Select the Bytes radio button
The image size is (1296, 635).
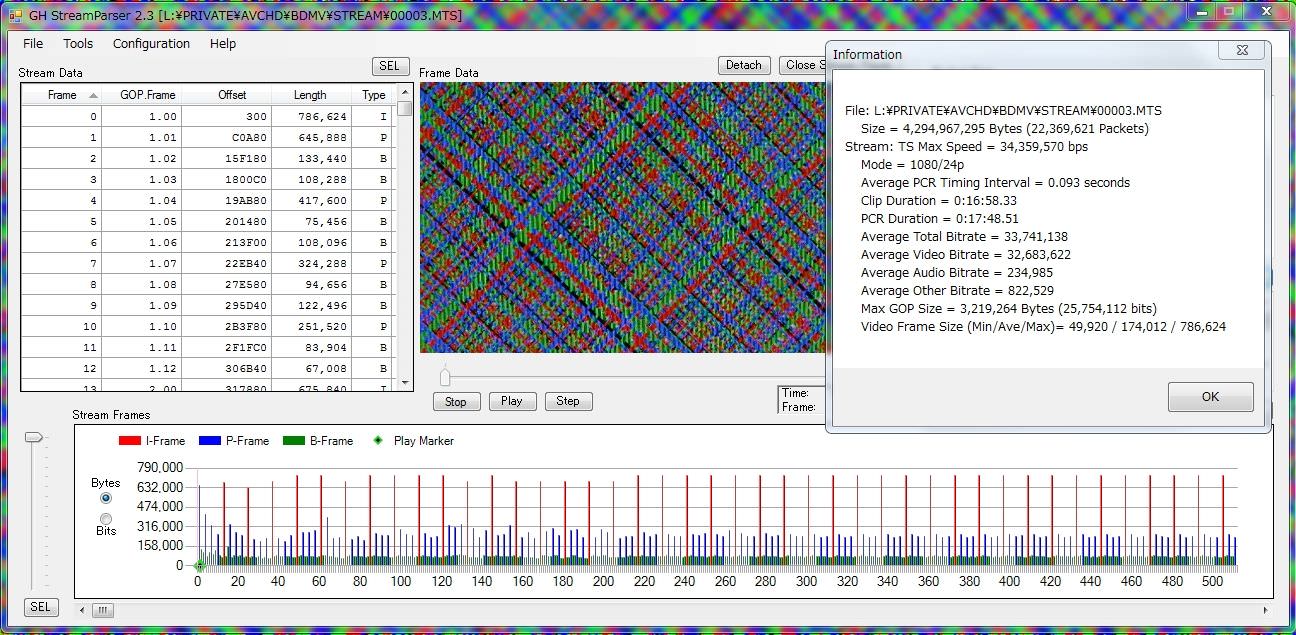[106, 498]
